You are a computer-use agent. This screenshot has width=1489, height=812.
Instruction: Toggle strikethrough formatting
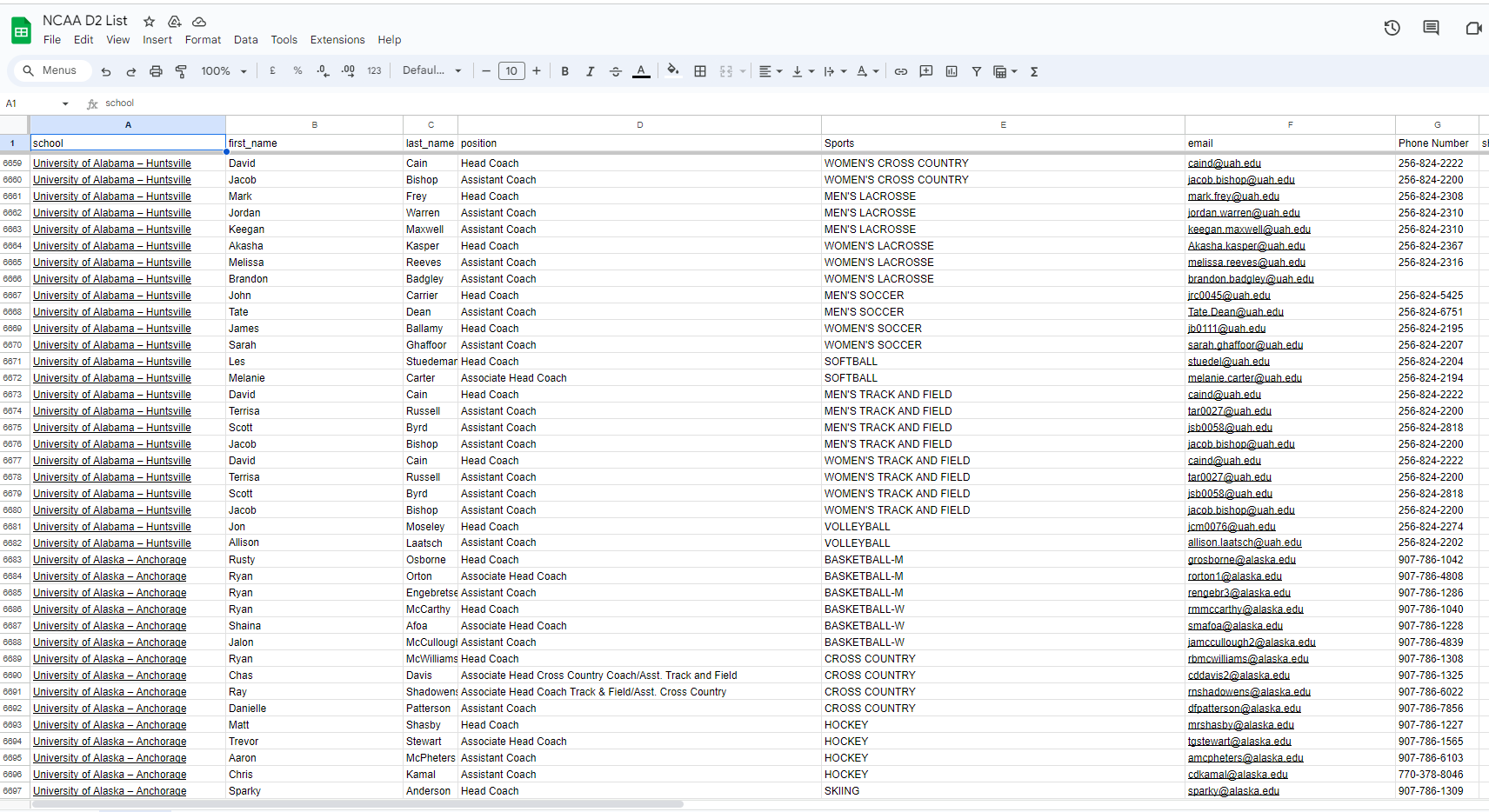[616, 71]
